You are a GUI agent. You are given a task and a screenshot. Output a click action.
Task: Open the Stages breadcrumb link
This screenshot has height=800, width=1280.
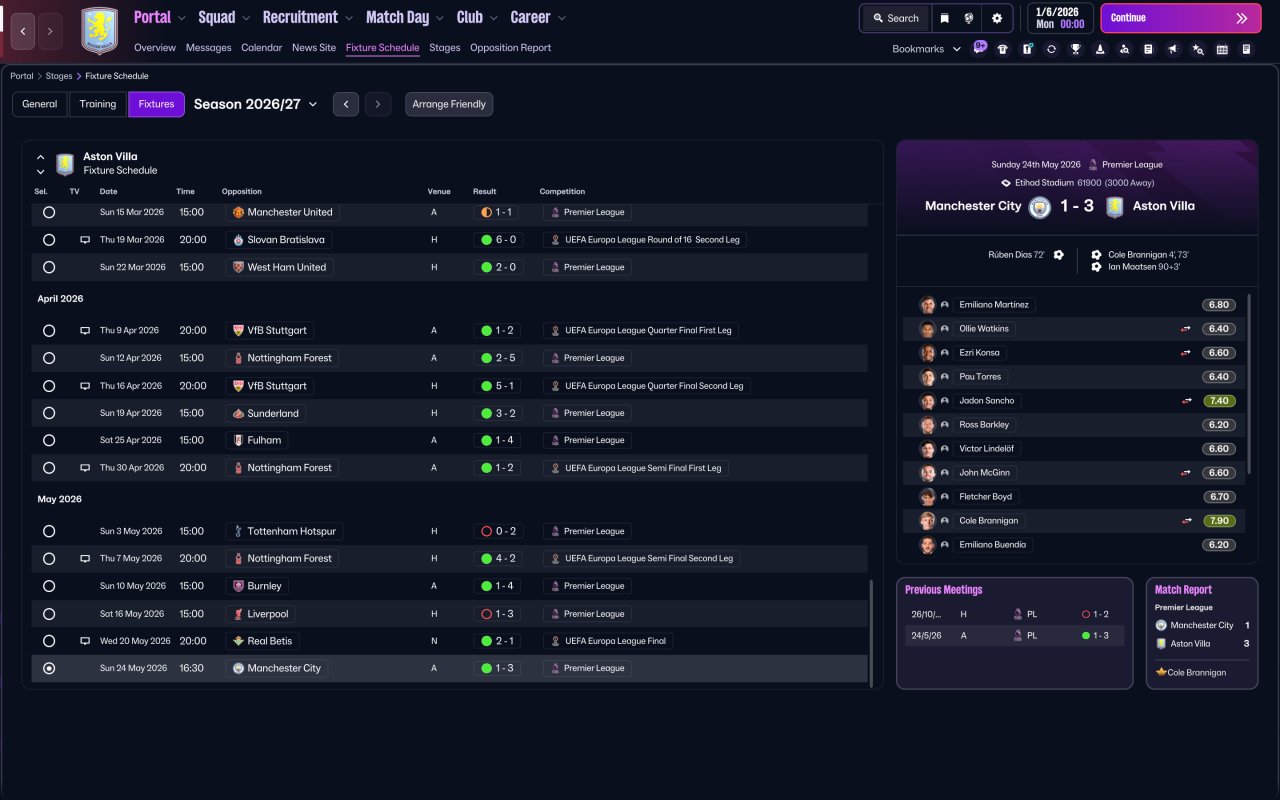point(59,76)
